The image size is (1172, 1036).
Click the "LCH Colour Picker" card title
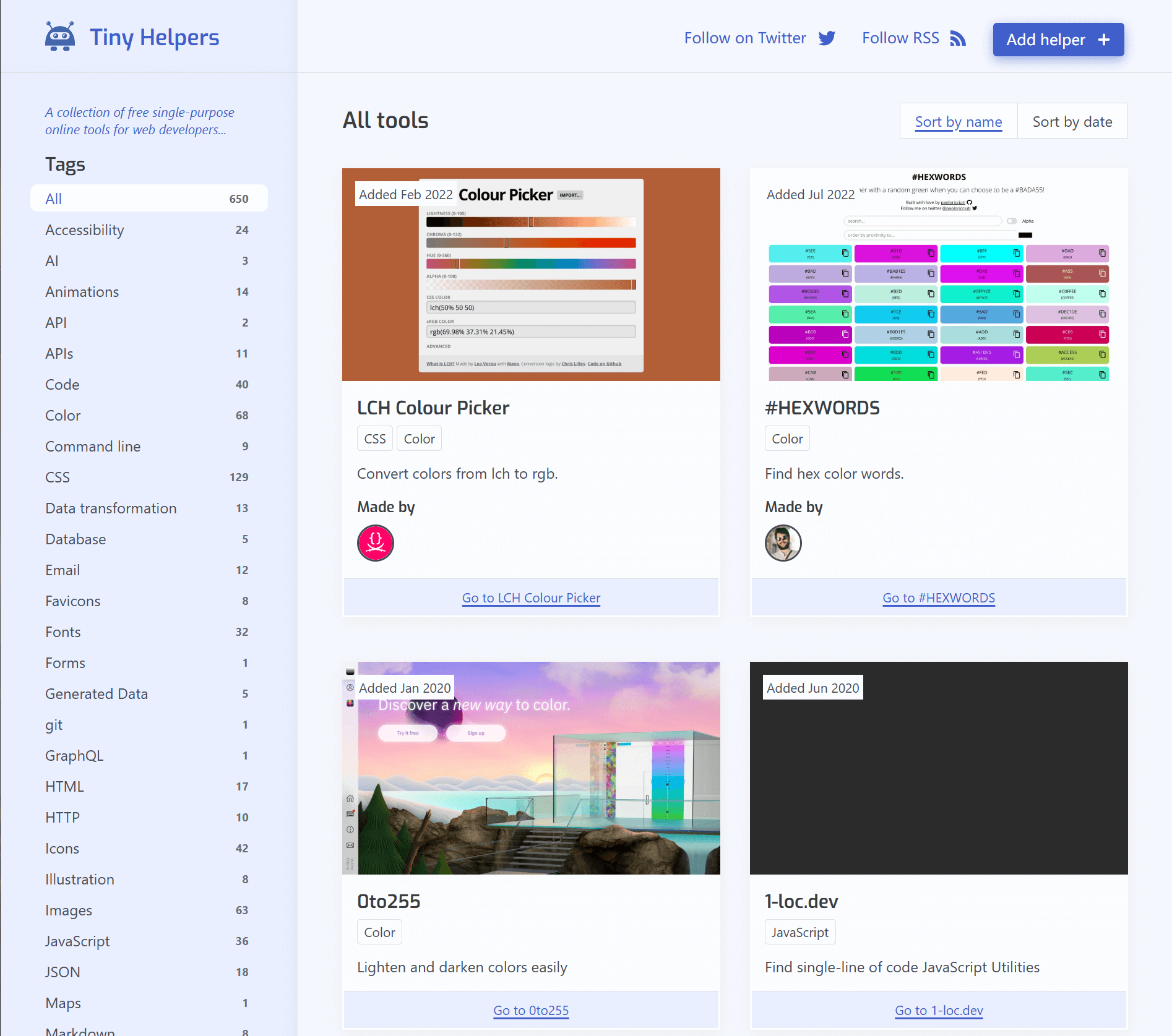(433, 408)
